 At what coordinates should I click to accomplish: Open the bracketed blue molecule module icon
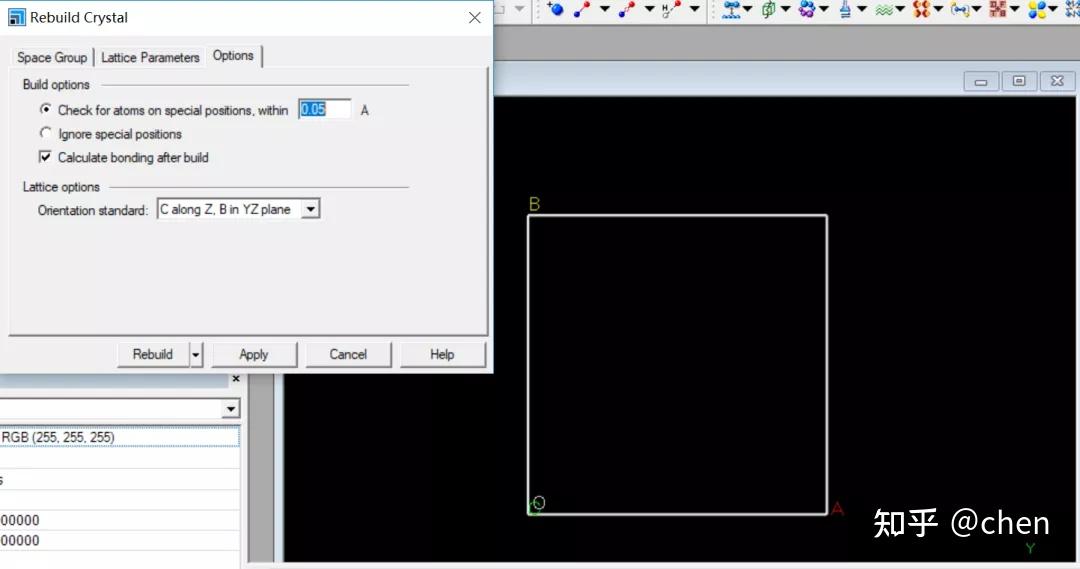pos(959,9)
